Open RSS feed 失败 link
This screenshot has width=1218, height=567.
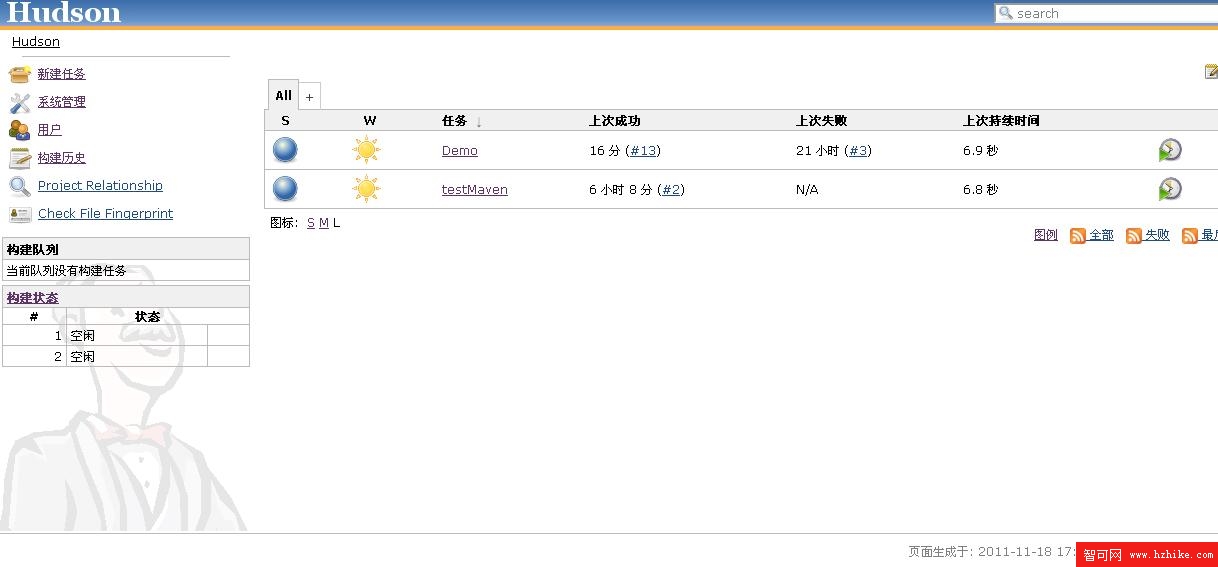(x=1157, y=235)
